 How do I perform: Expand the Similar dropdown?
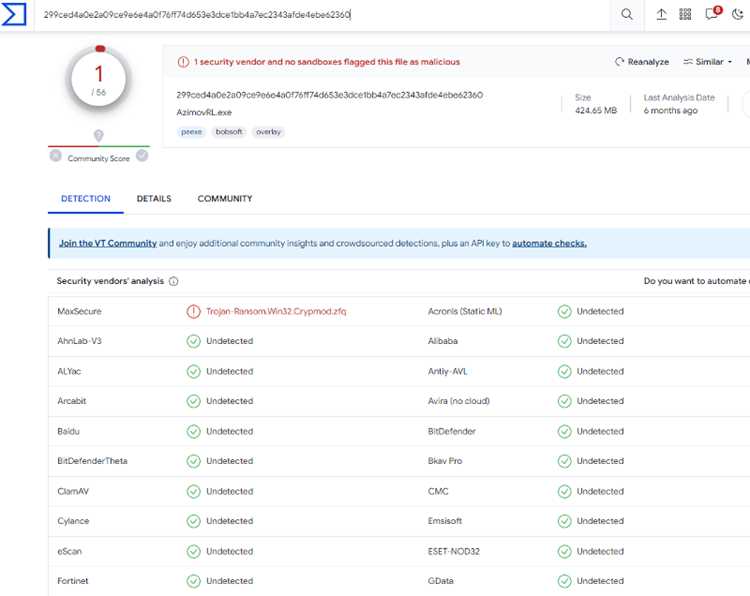tap(707, 62)
